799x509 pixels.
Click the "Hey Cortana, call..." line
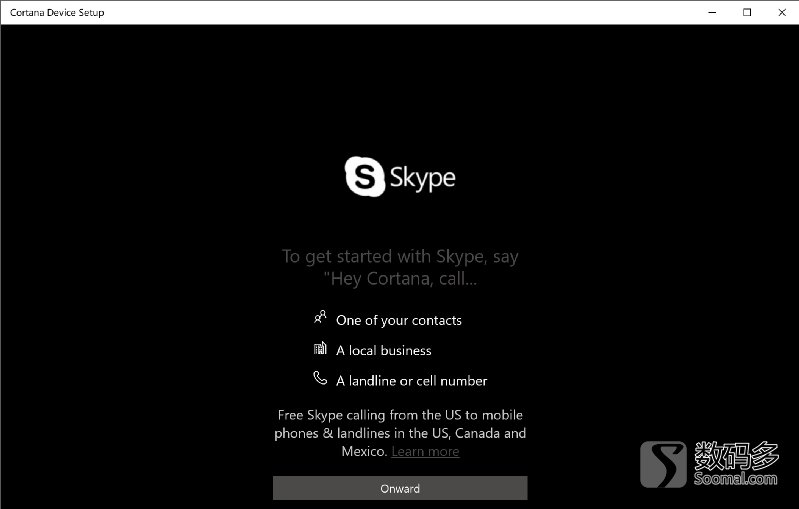click(400, 279)
